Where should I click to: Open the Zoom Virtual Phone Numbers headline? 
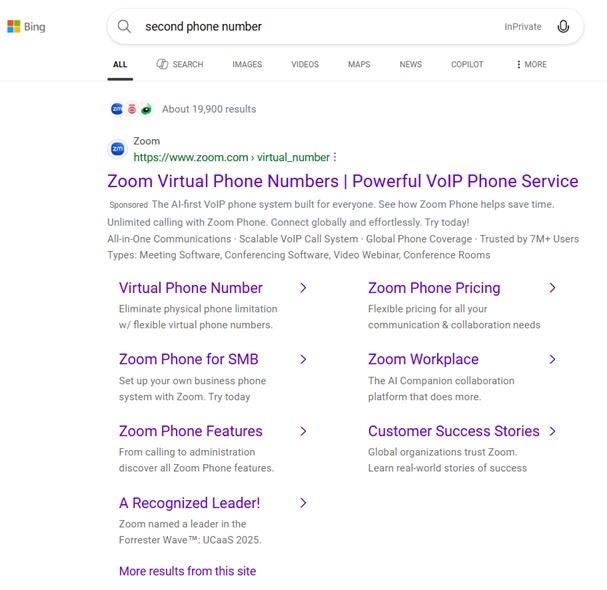tap(342, 181)
